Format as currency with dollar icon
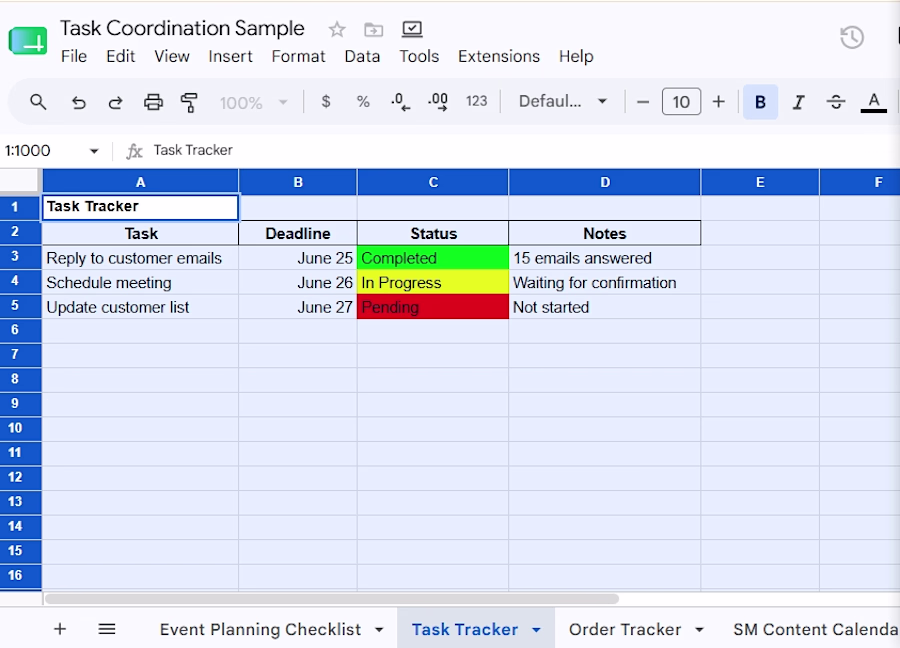 325,102
